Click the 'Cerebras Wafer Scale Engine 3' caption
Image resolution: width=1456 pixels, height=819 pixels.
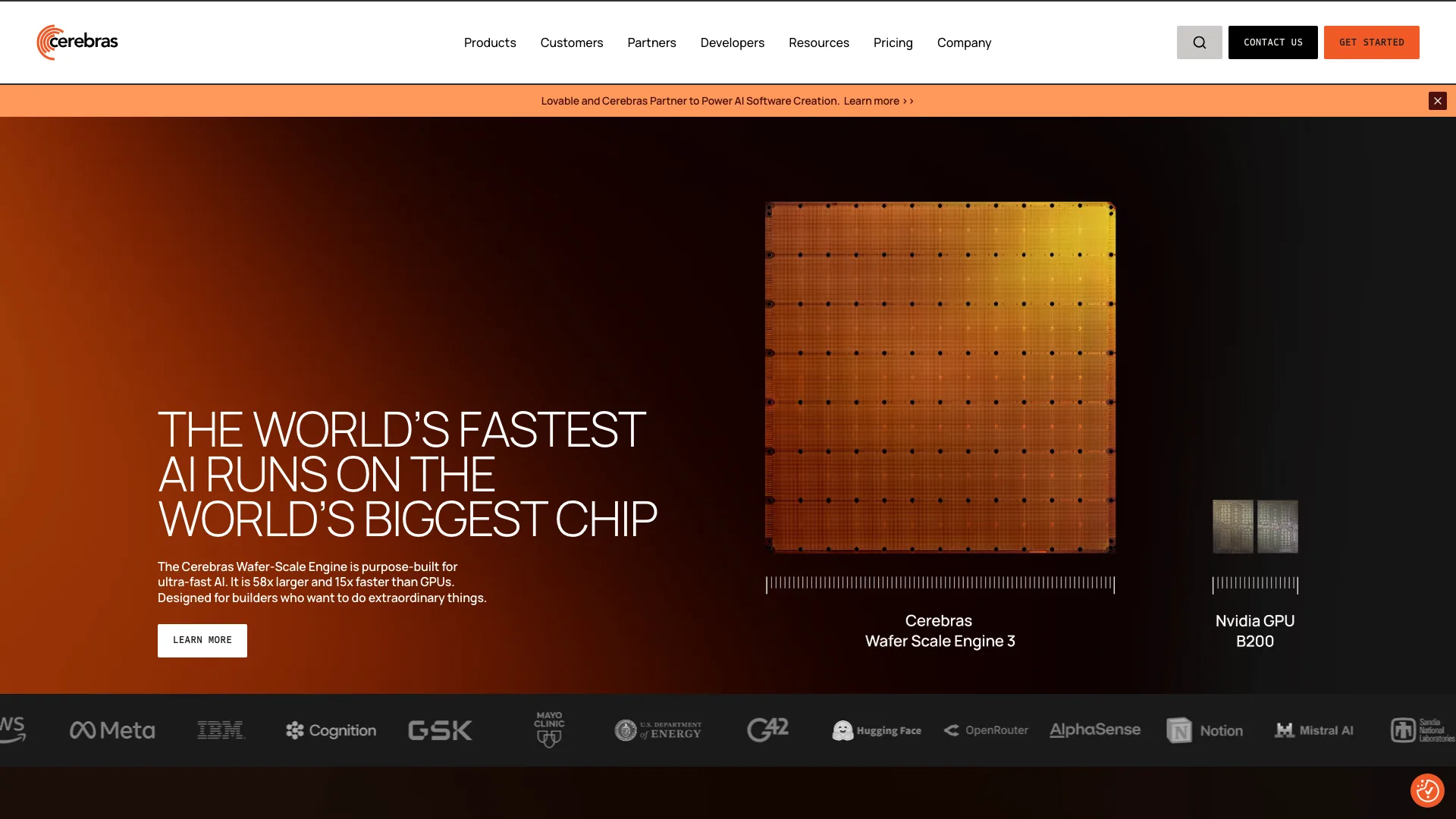(940, 631)
